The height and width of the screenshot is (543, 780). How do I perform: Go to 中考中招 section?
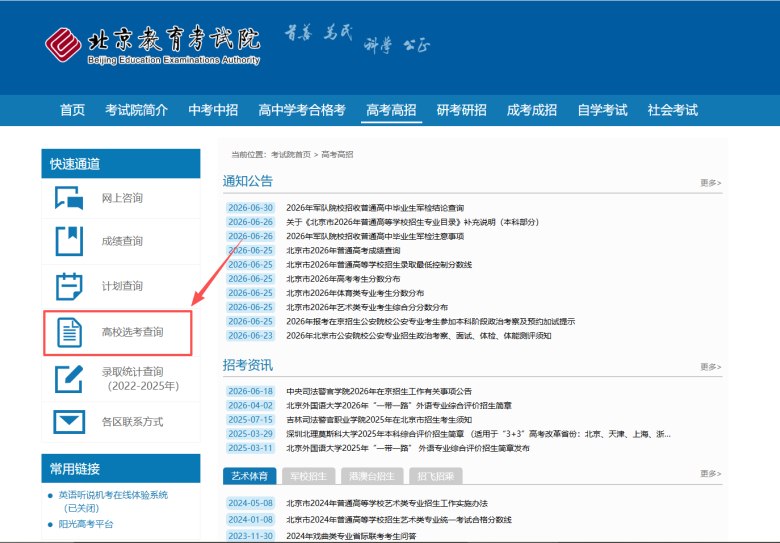(213, 110)
